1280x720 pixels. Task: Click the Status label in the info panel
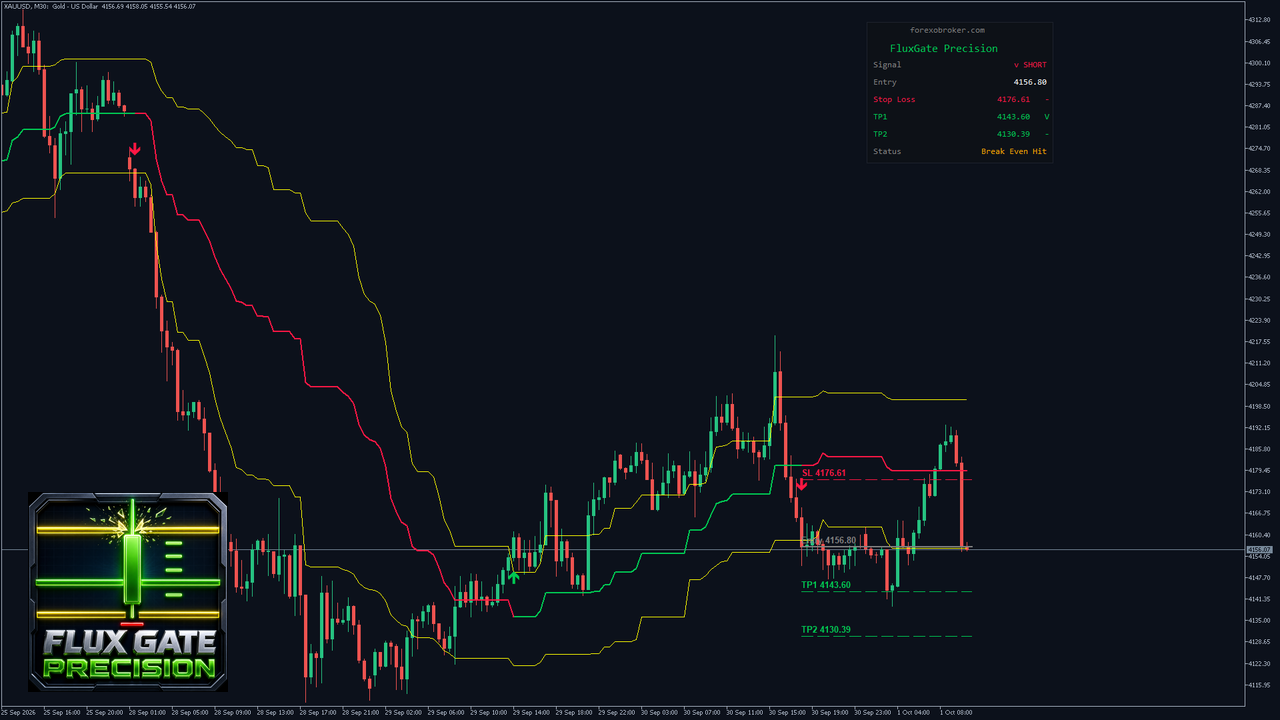887,151
